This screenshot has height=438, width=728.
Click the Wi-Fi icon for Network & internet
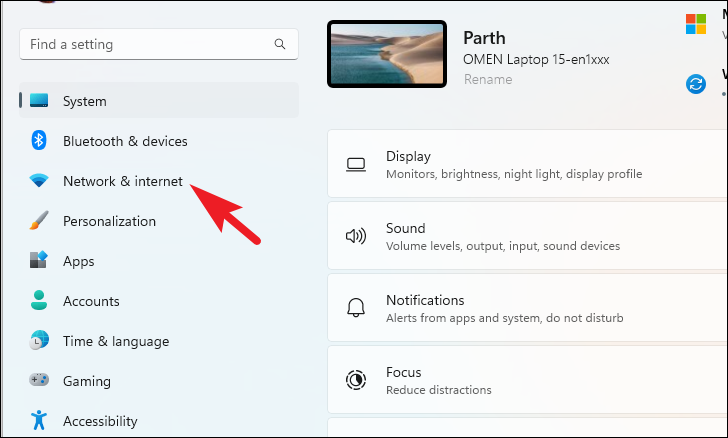(39, 180)
